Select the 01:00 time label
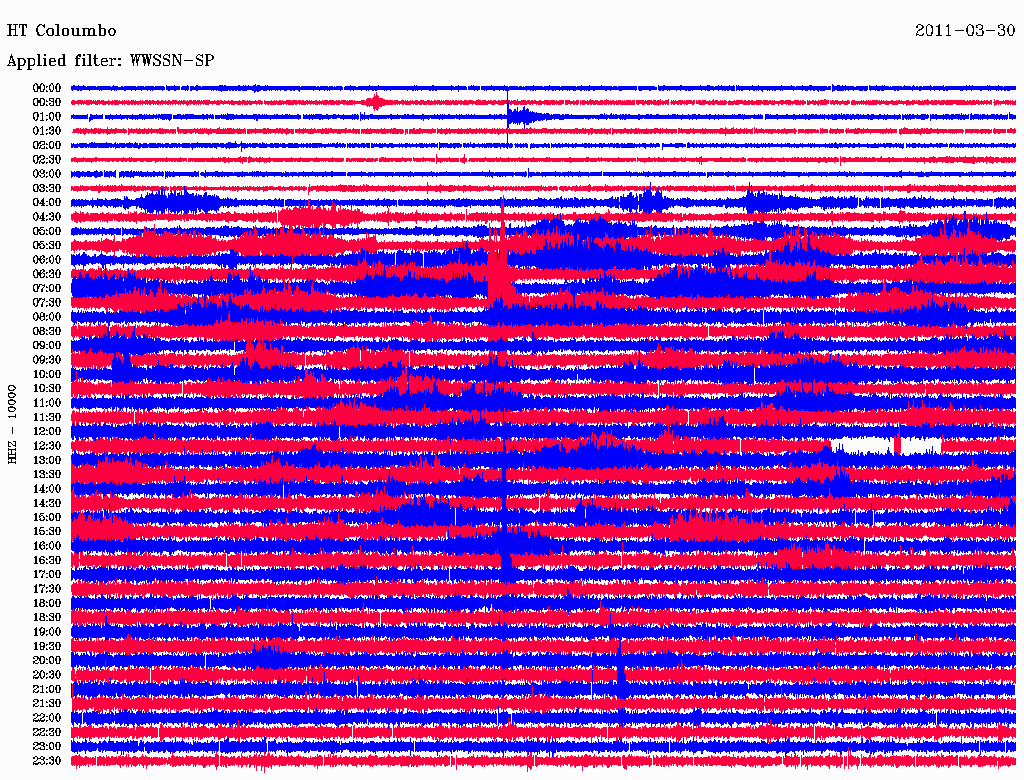1024x780 pixels. coord(46,116)
